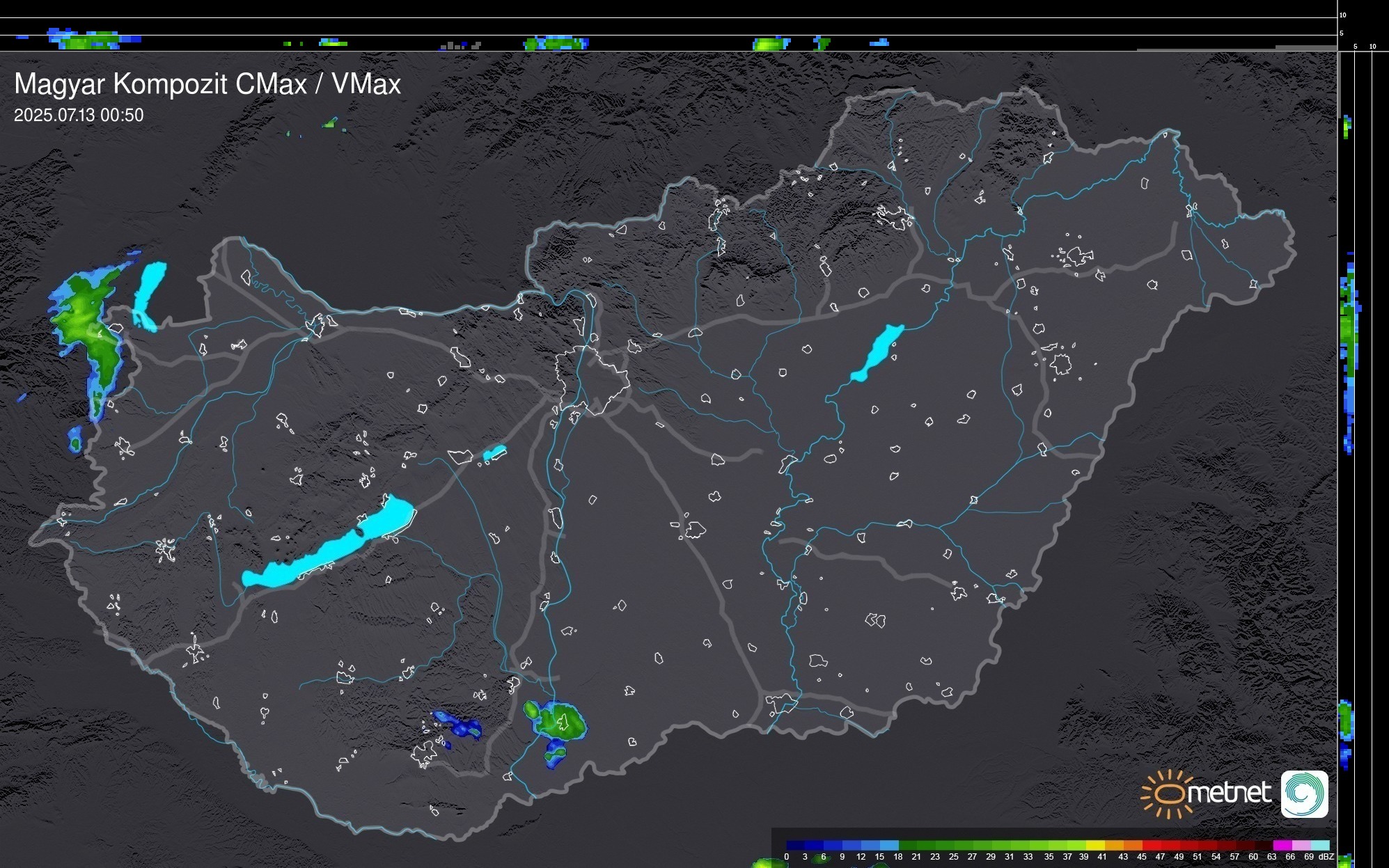
Task: Click the dark navy 0 dBZ swatch
Action: click(796, 845)
